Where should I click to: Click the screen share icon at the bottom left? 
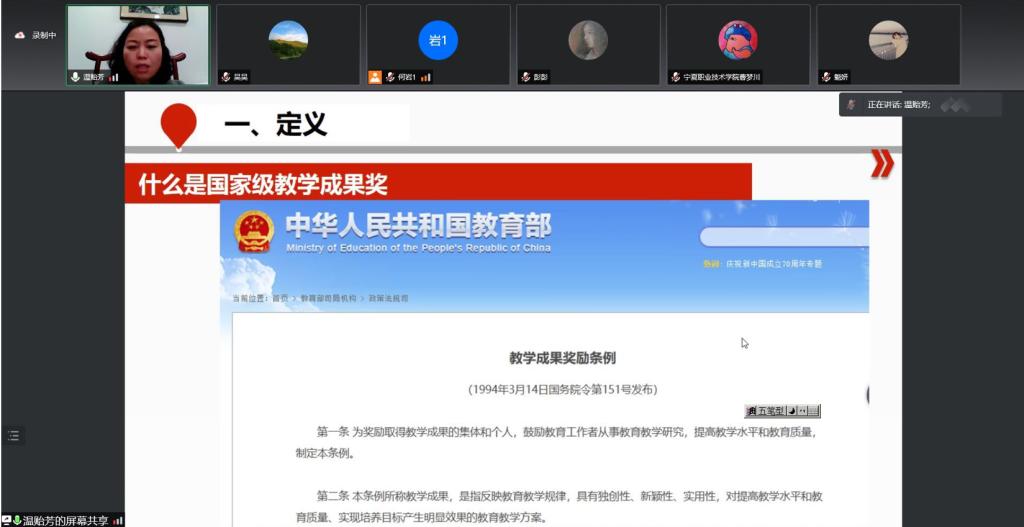click(x=7, y=520)
